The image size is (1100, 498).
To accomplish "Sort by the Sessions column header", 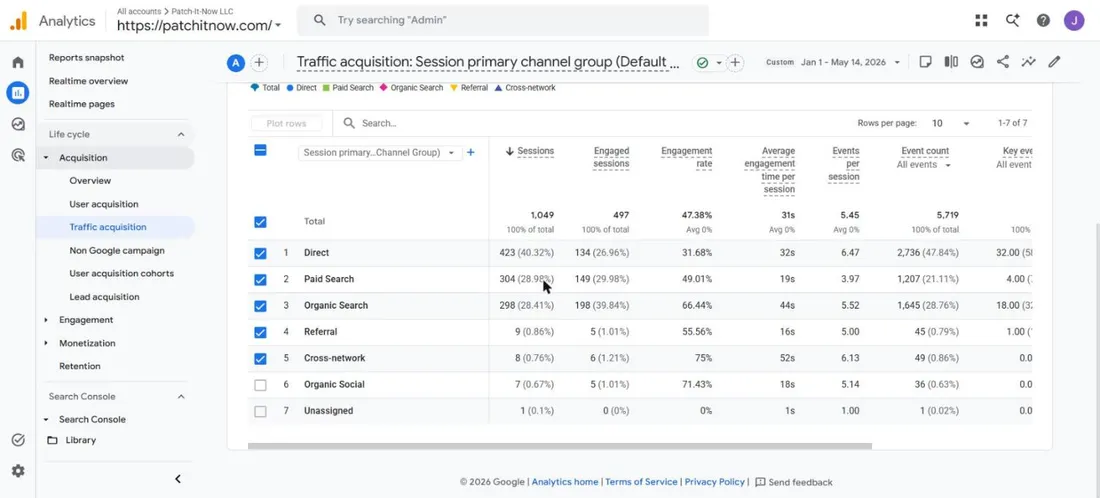I will tap(535, 151).
